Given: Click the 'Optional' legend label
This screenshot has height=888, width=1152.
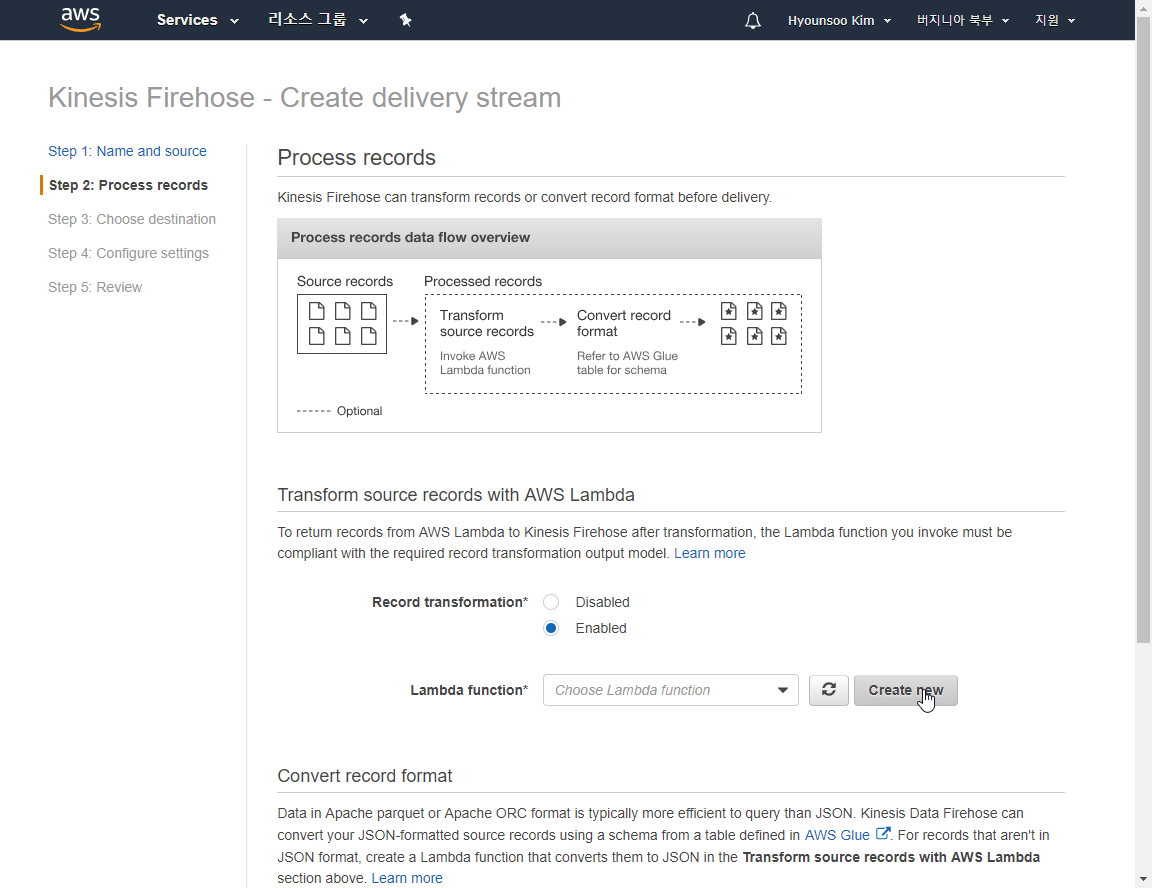Looking at the screenshot, I should coord(359,411).
